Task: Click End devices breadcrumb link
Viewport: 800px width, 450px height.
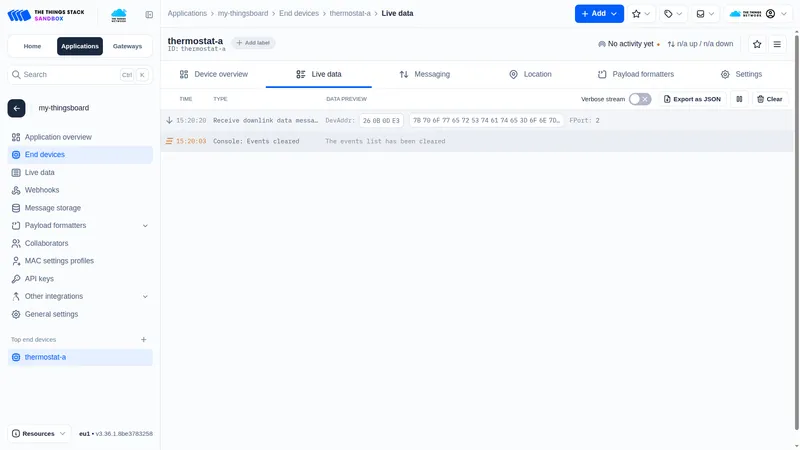Action: pyautogui.click(x=299, y=13)
